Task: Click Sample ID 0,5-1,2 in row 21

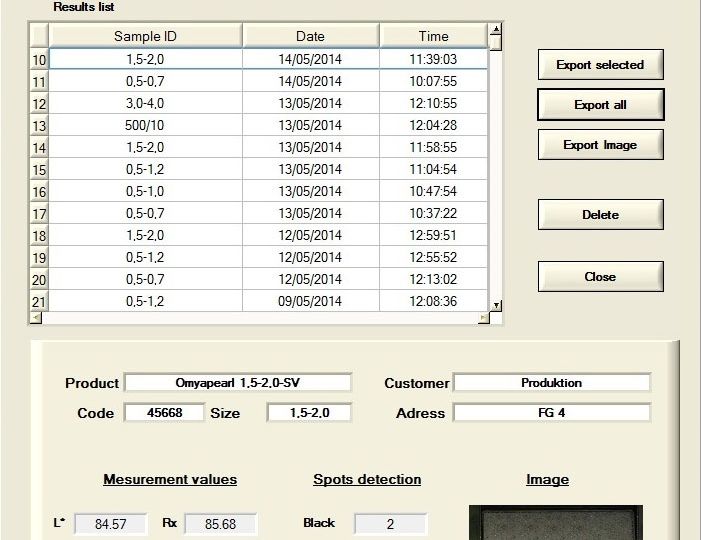Action: pyautogui.click(x=145, y=301)
